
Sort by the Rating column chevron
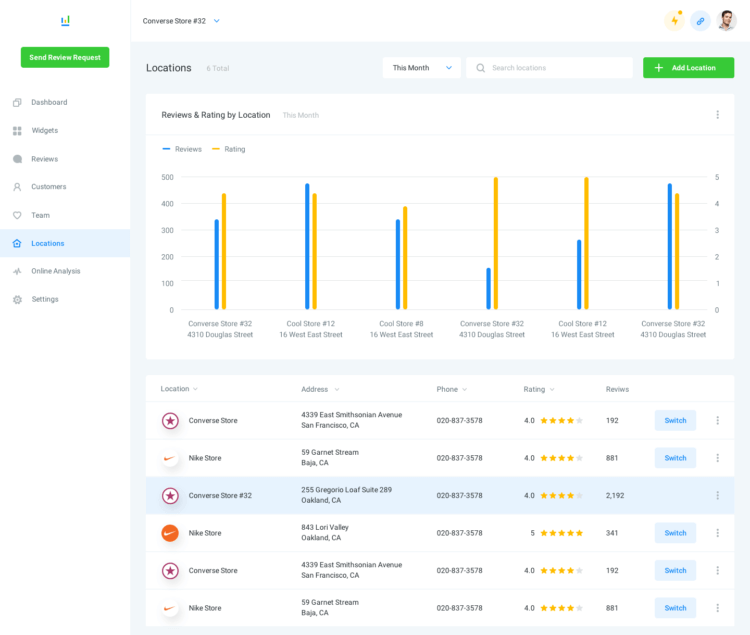[x=552, y=389]
